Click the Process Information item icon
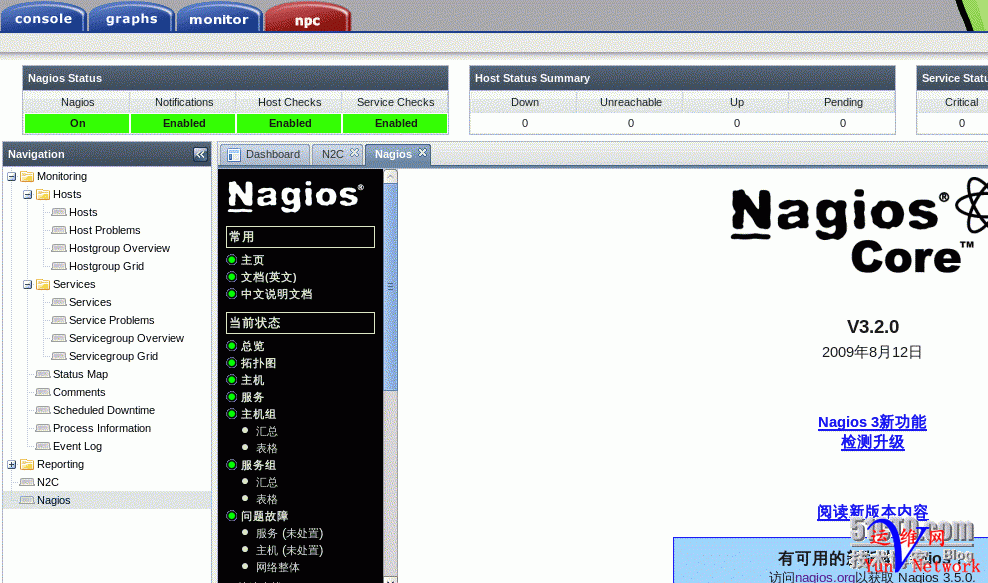Viewport: 988px width, 583px height. 43,428
